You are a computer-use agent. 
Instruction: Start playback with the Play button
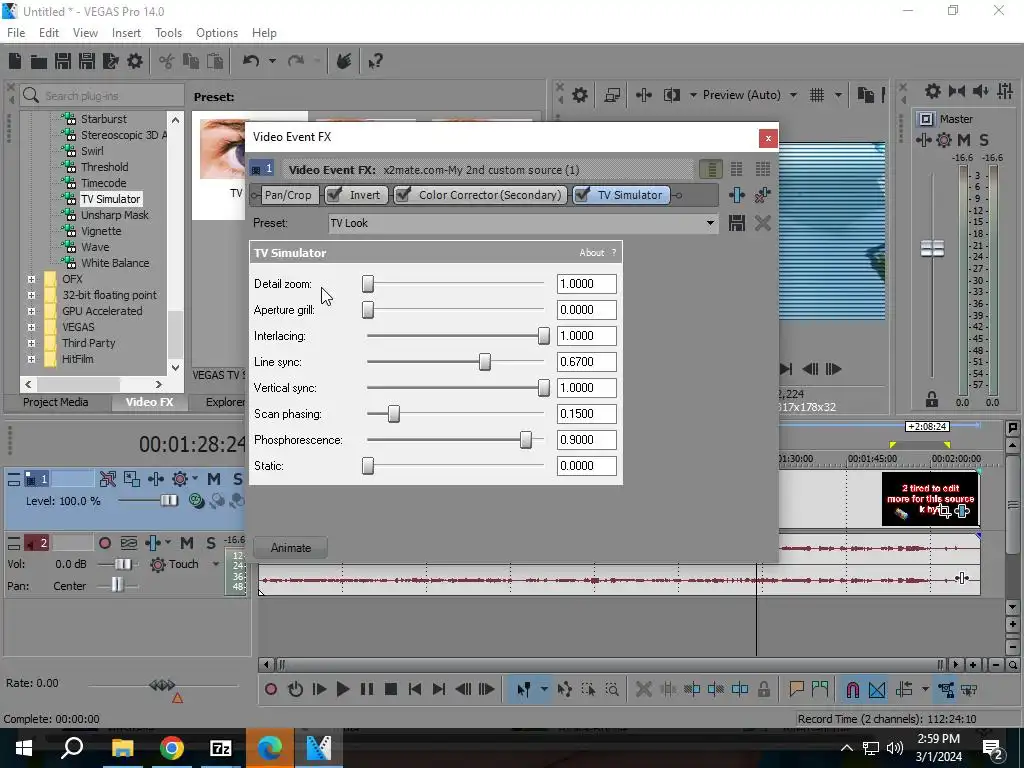click(x=342, y=689)
